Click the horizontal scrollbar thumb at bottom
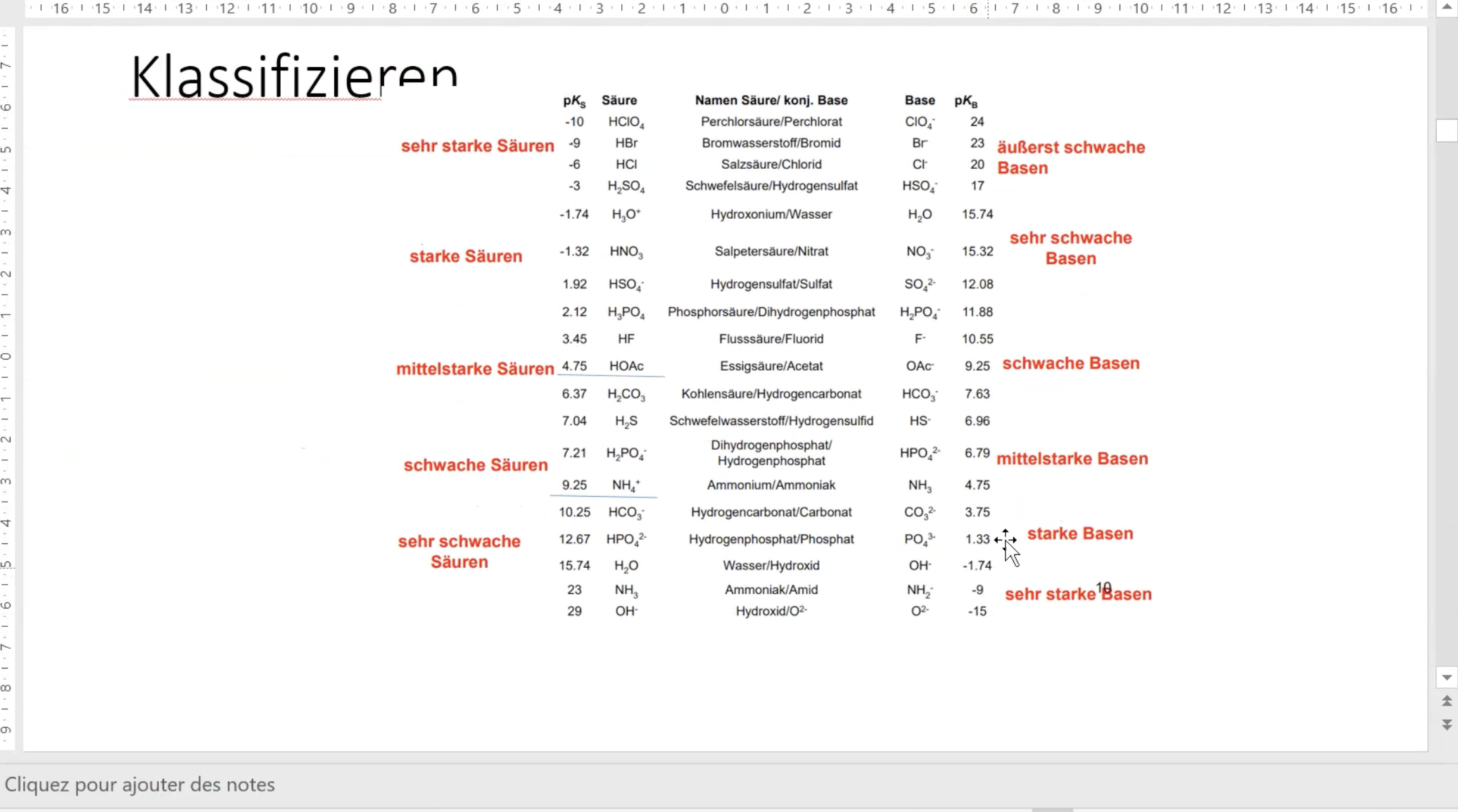 pyautogui.click(x=1052, y=810)
